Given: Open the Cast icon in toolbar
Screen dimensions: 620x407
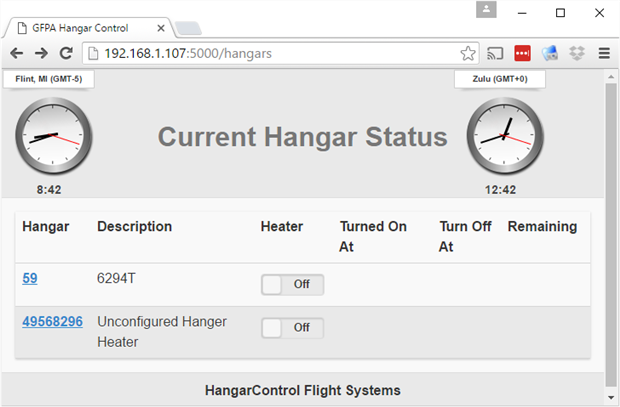Looking at the screenshot, I should point(495,53).
